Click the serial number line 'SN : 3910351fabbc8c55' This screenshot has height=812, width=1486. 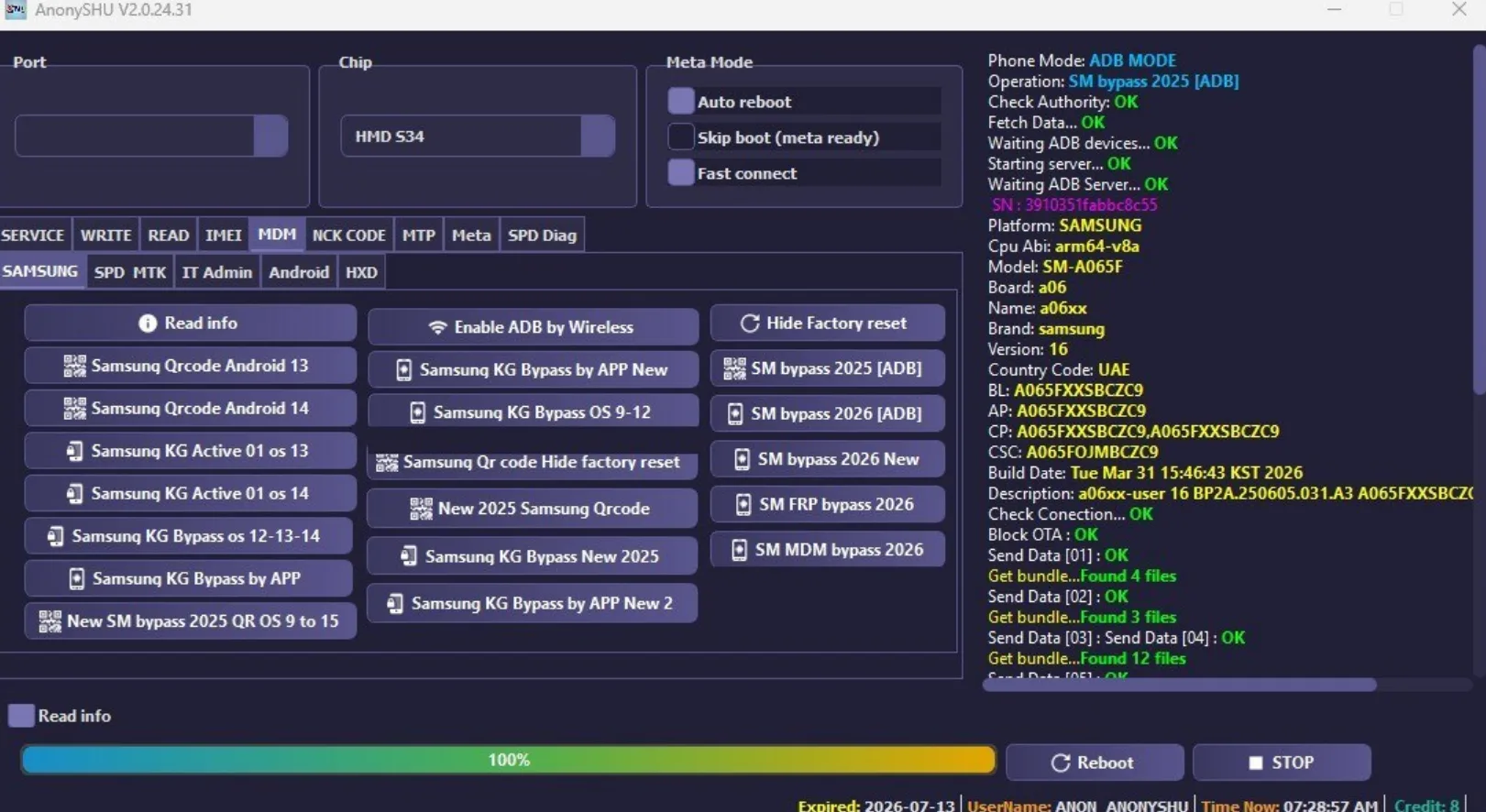click(x=1074, y=205)
